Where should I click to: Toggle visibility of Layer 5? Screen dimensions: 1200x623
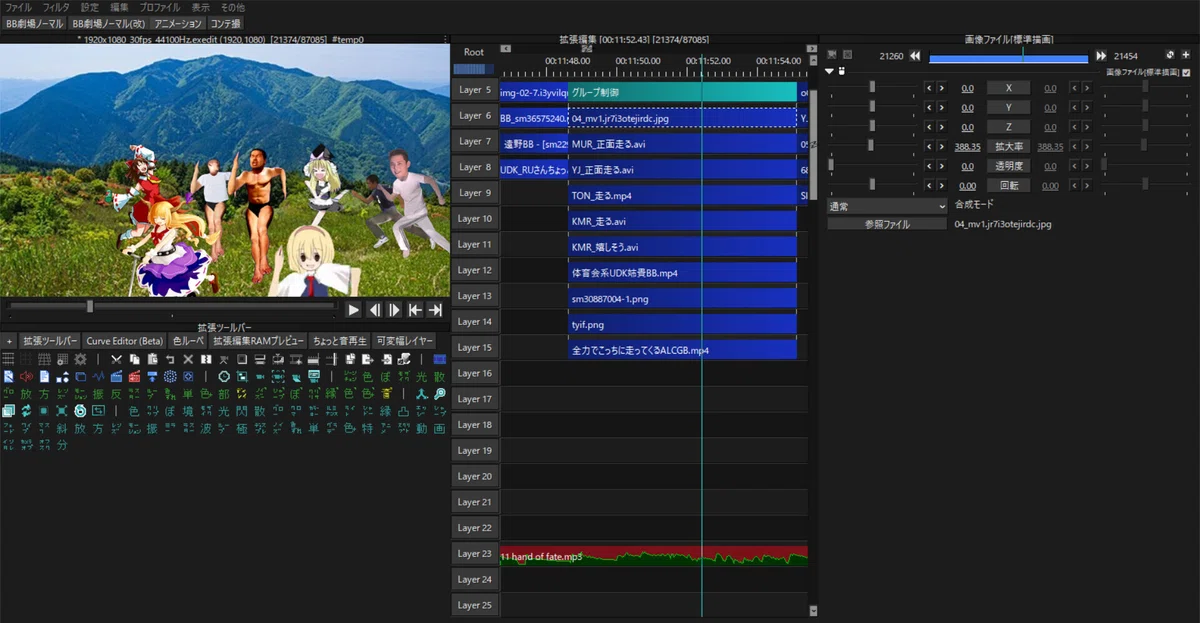click(475, 89)
